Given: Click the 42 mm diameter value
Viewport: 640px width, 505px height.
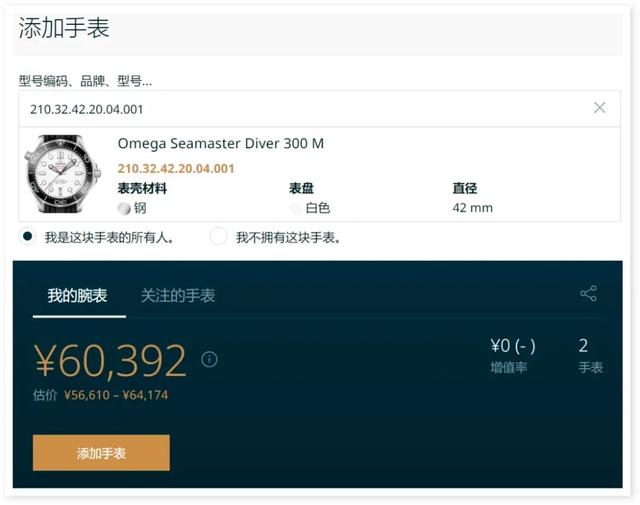Looking at the screenshot, I should (472, 208).
